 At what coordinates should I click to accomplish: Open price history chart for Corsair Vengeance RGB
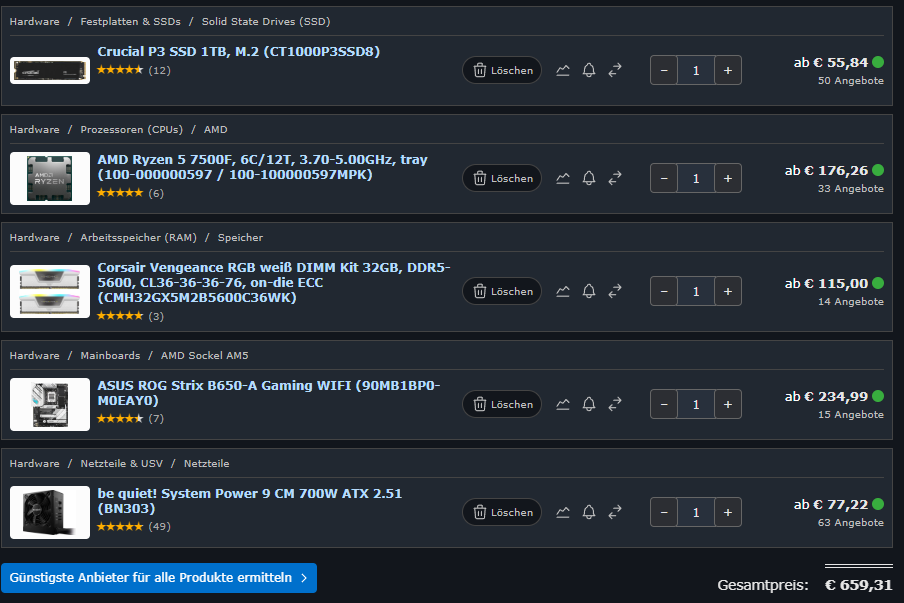point(563,291)
